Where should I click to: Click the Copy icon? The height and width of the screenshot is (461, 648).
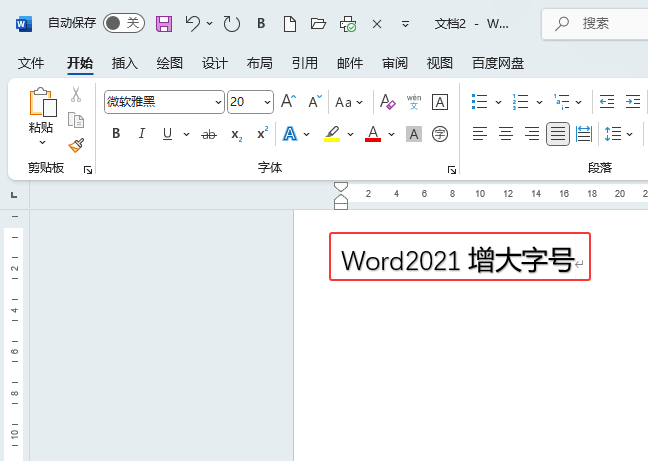point(76,120)
